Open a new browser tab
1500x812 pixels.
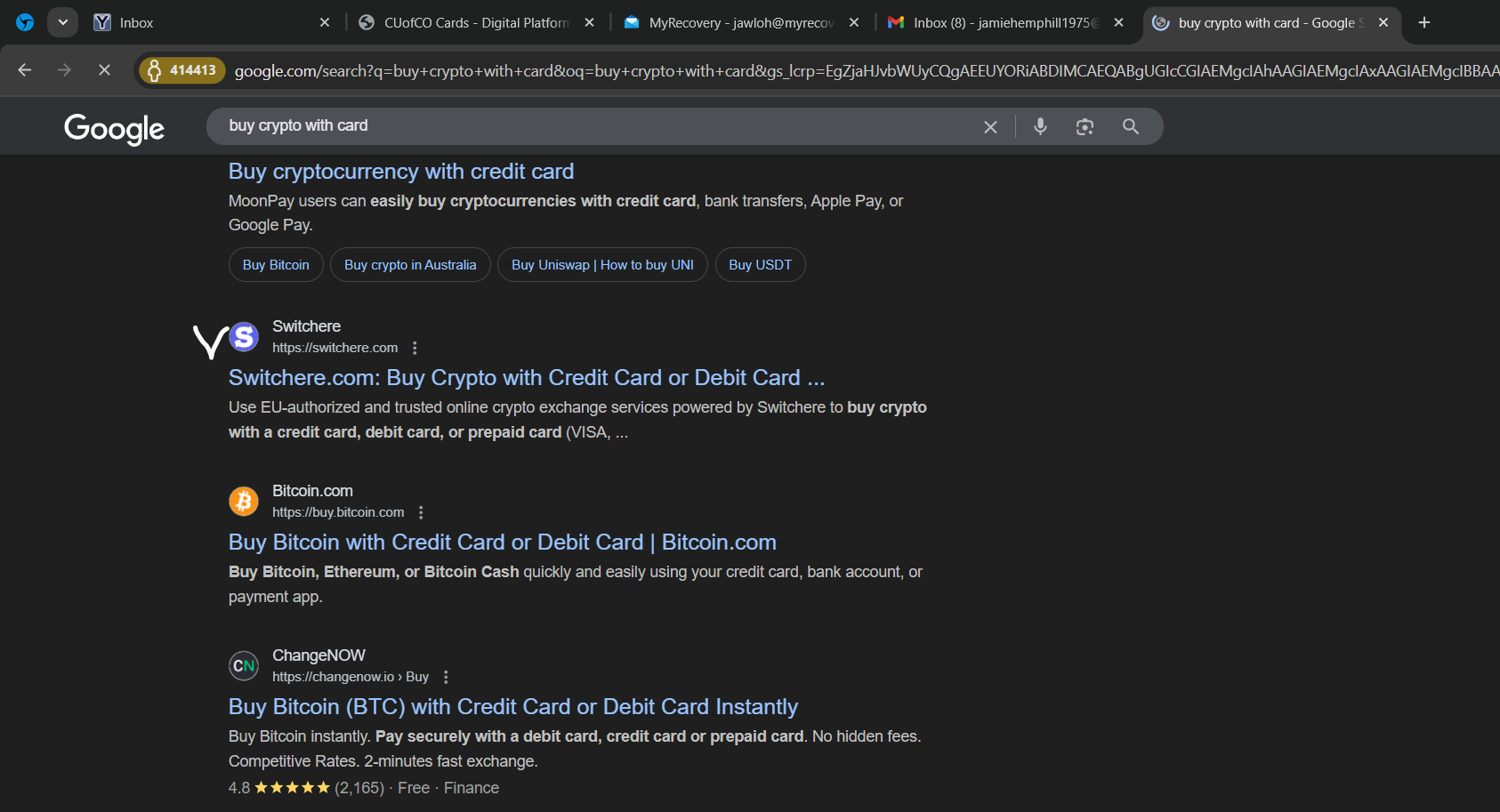tap(1423, 22)
